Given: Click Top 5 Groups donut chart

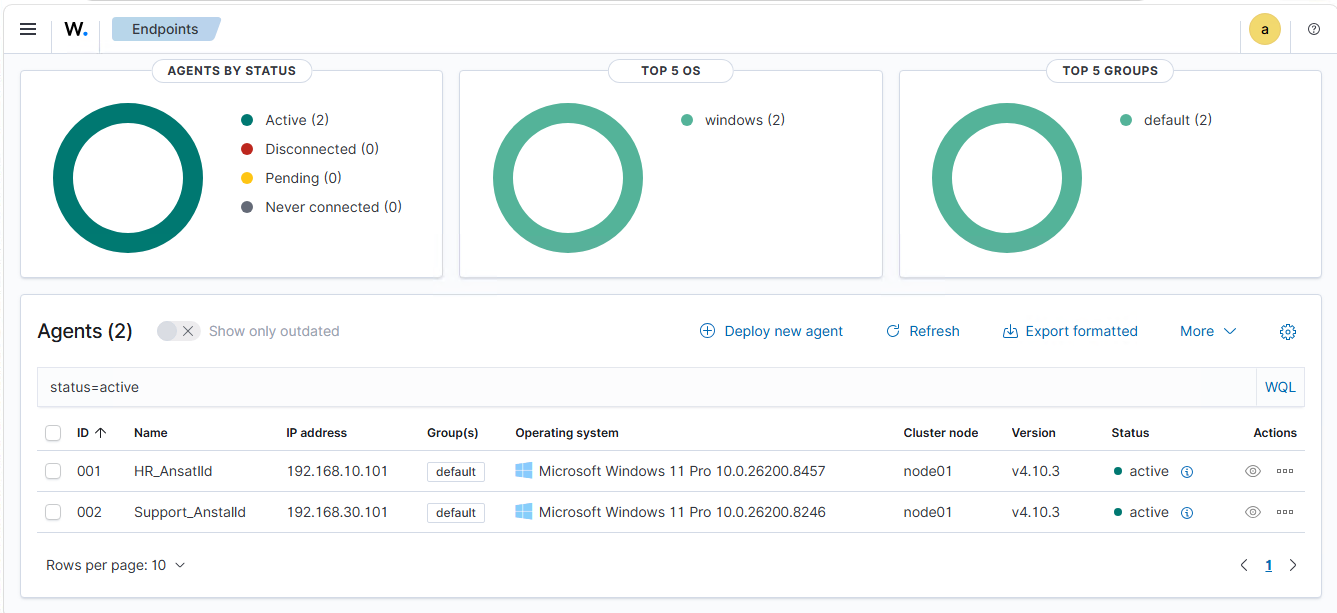Looking at the screenshot, I should (1007, 178).
